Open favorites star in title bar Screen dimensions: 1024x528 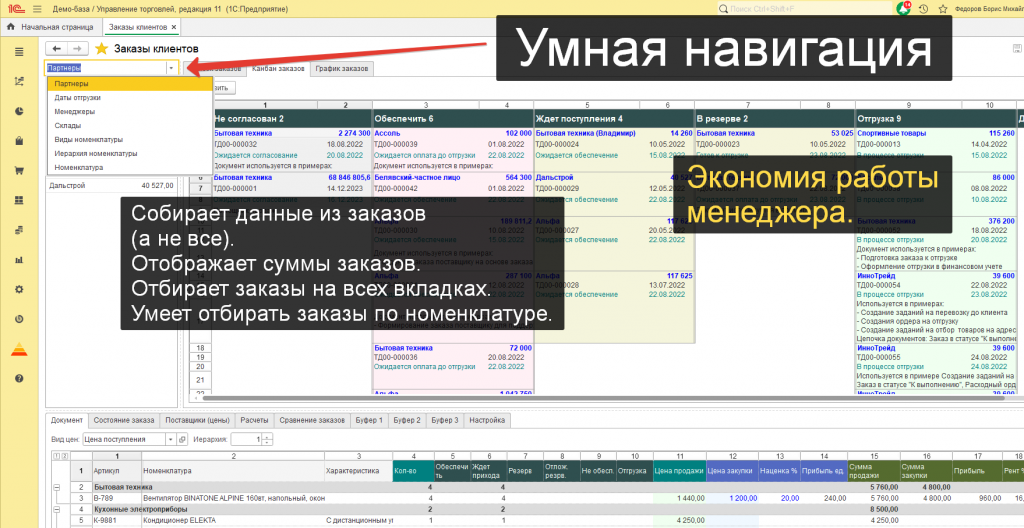pos(942,9)
